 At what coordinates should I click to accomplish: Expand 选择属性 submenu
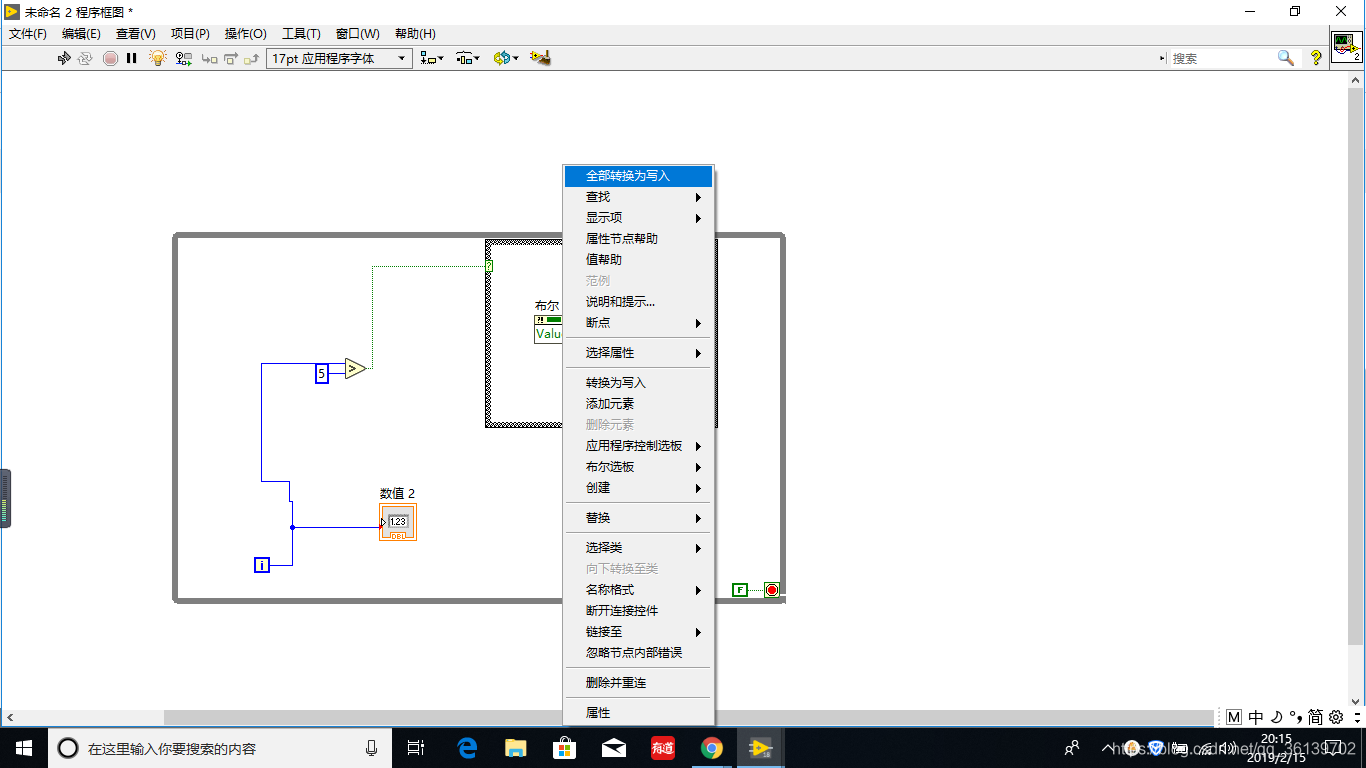click(639, 353)
